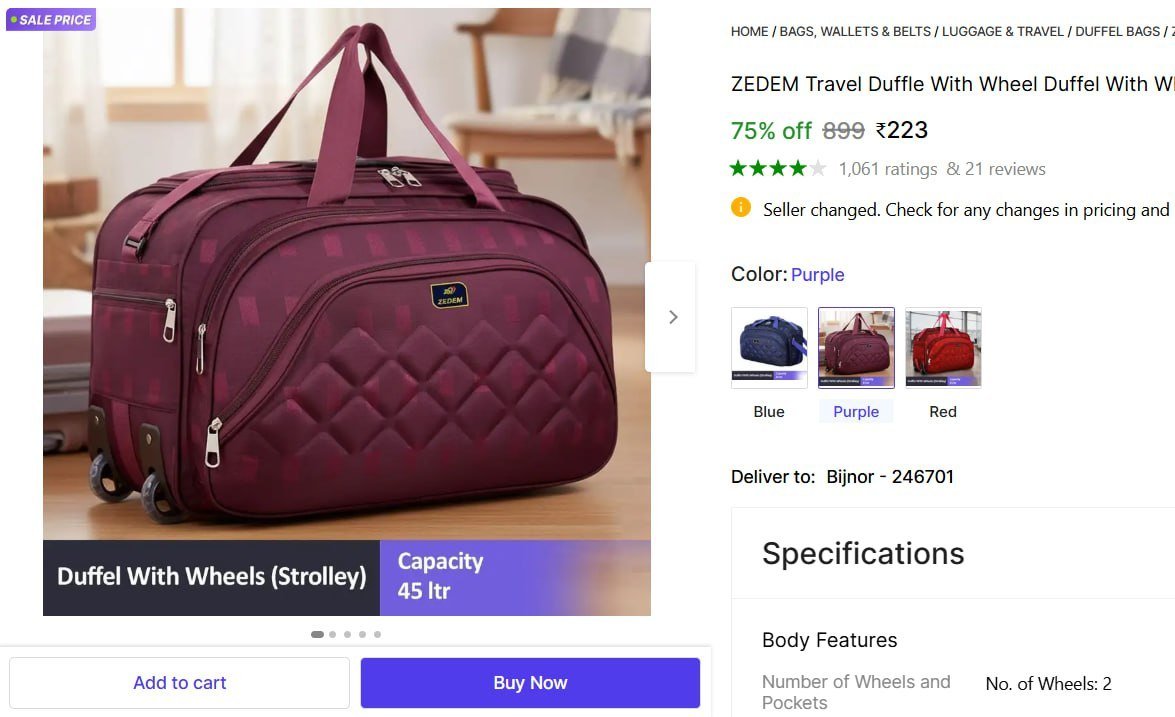Open the 1,061 ratings link

(888, 169)
